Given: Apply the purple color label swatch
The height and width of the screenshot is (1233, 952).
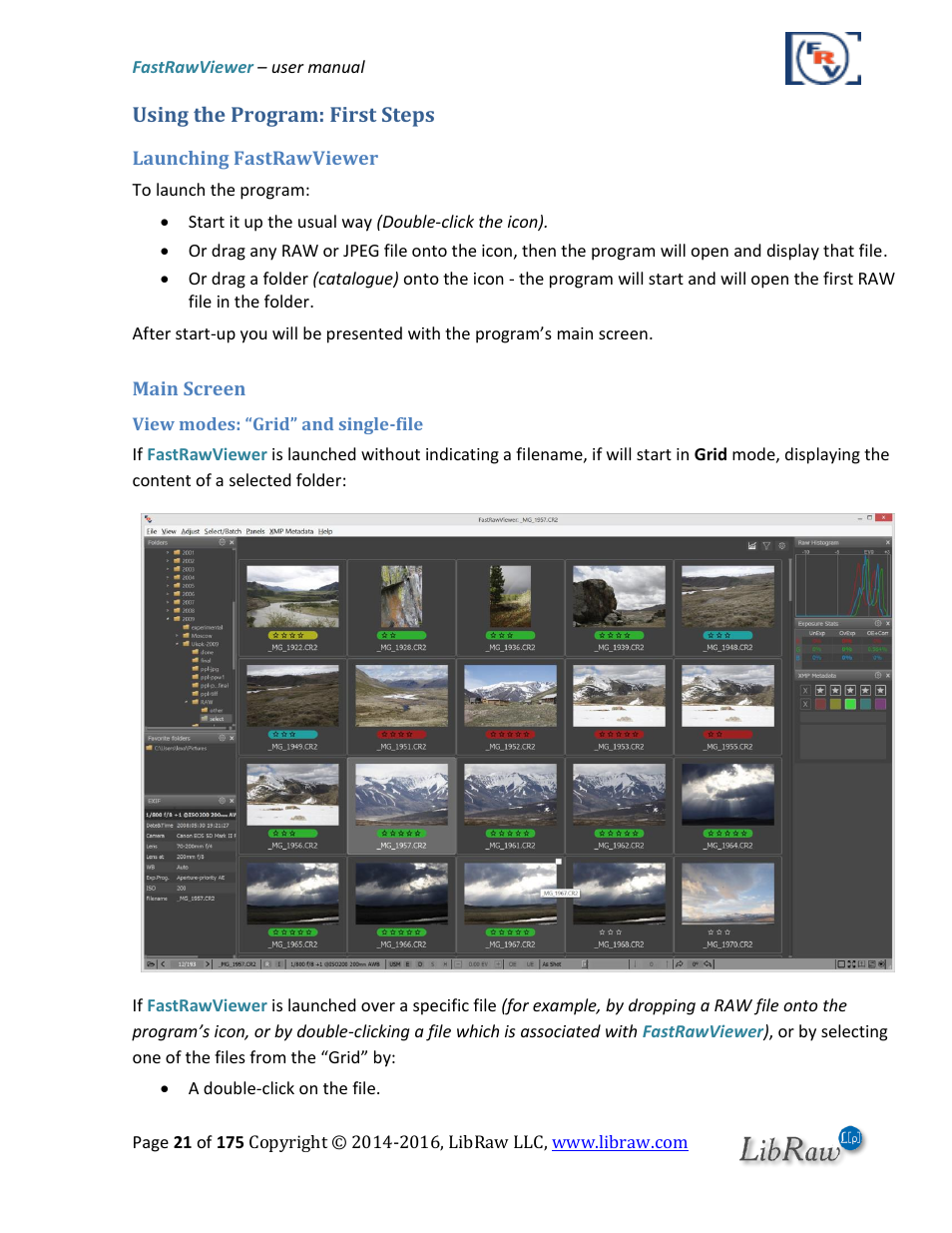Looking at the screenshot, I should [880, 704].
